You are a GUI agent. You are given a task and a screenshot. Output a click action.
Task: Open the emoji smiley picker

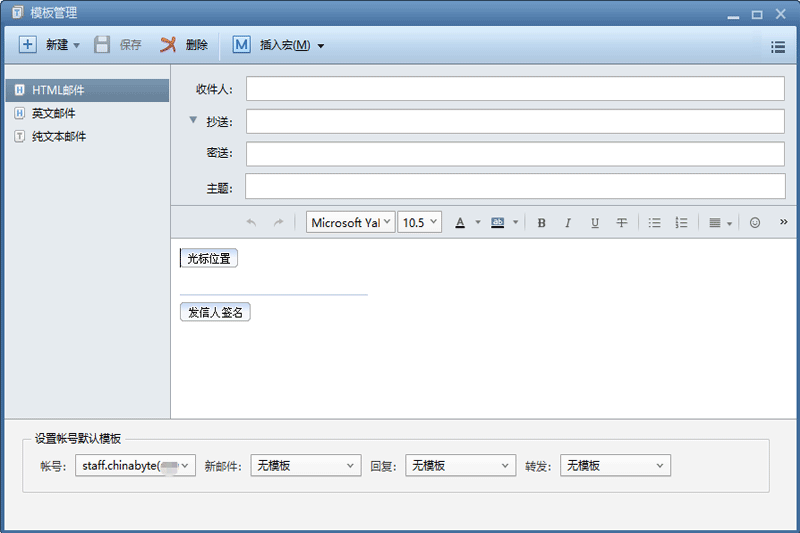[755, 223]
